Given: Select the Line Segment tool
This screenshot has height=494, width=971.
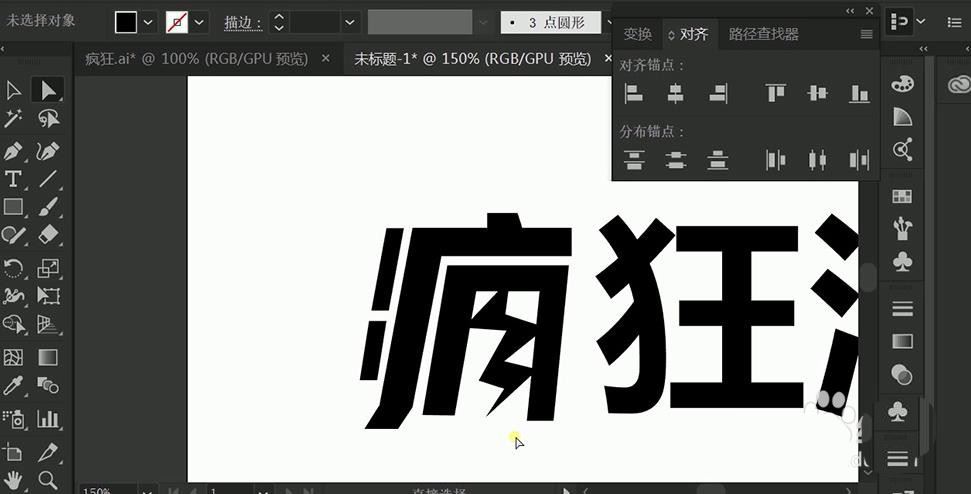Looking at the screenshot, I should (48, 180).
